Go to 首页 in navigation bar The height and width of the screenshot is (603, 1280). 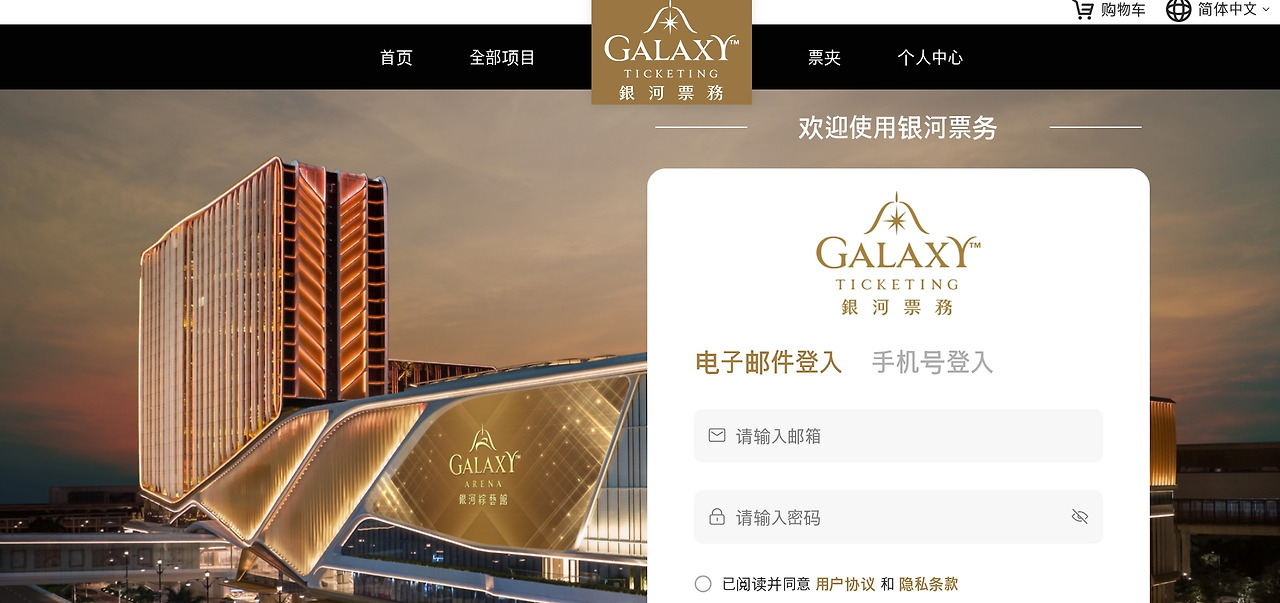(x=396, y=58)
